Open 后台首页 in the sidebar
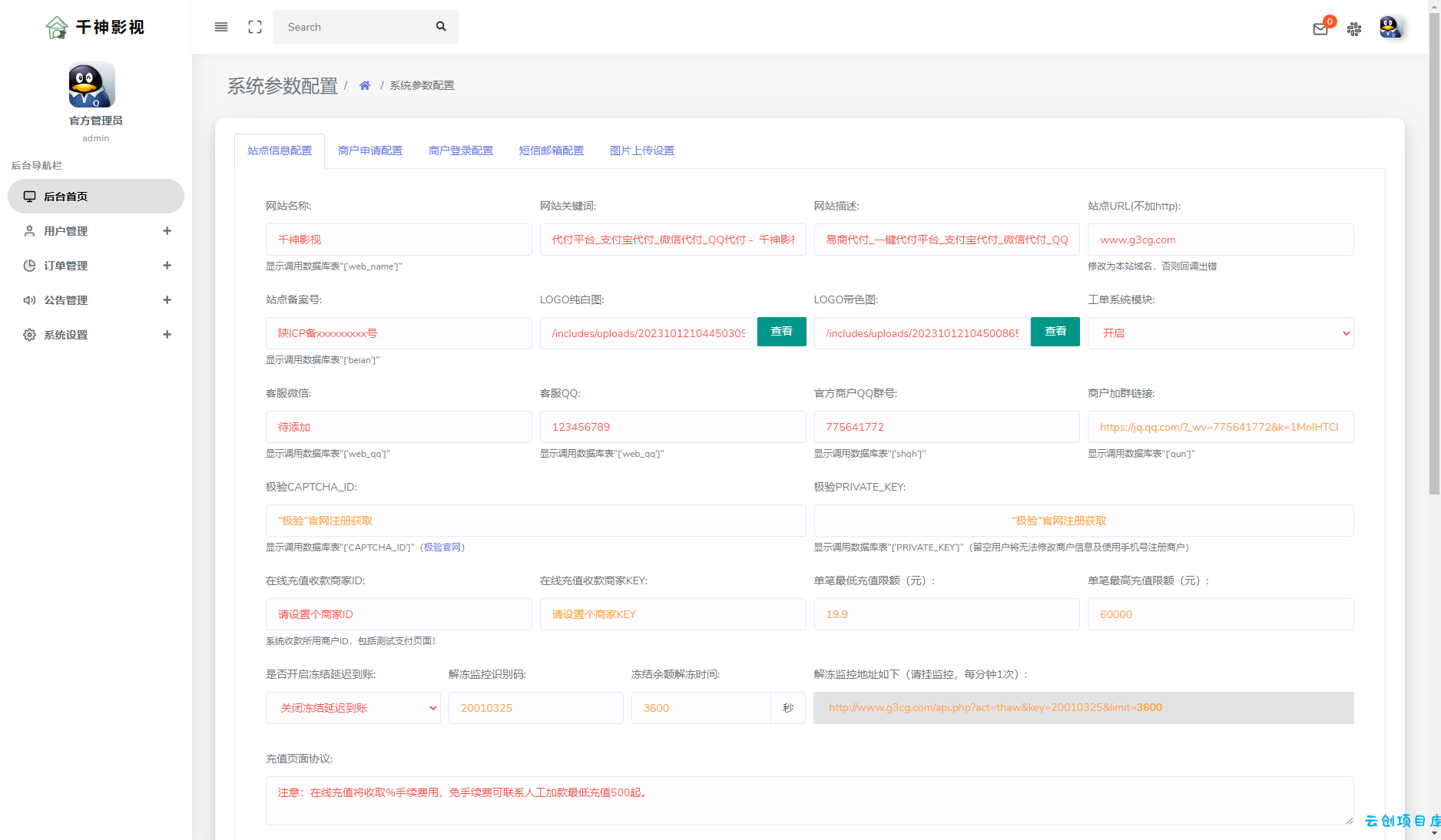The height and width of the screenshot is (840, 1441). (96, 197)
